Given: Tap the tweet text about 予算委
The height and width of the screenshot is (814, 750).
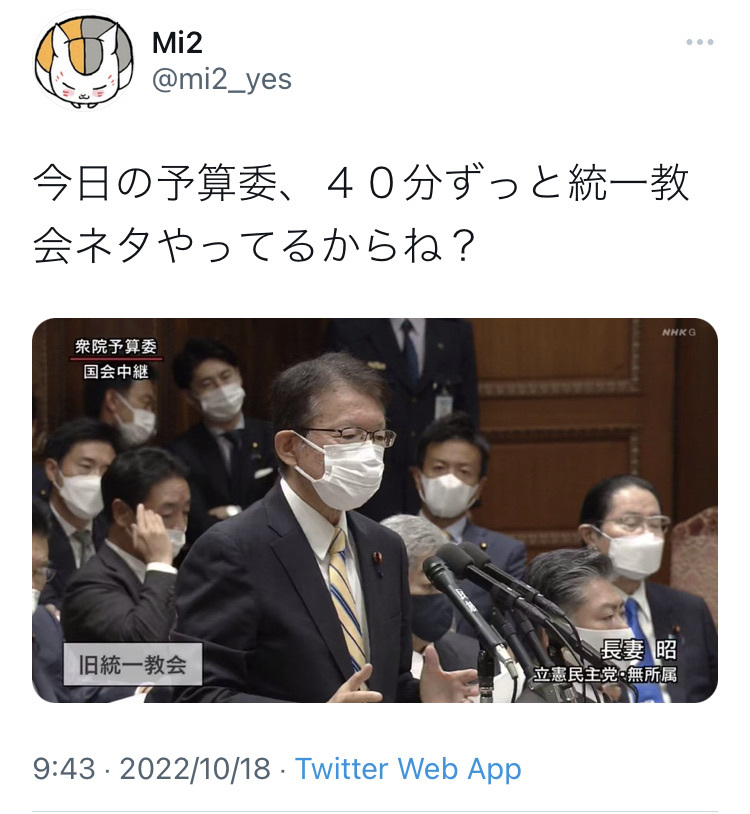Looking at the screenshot, I should point(361,213).
